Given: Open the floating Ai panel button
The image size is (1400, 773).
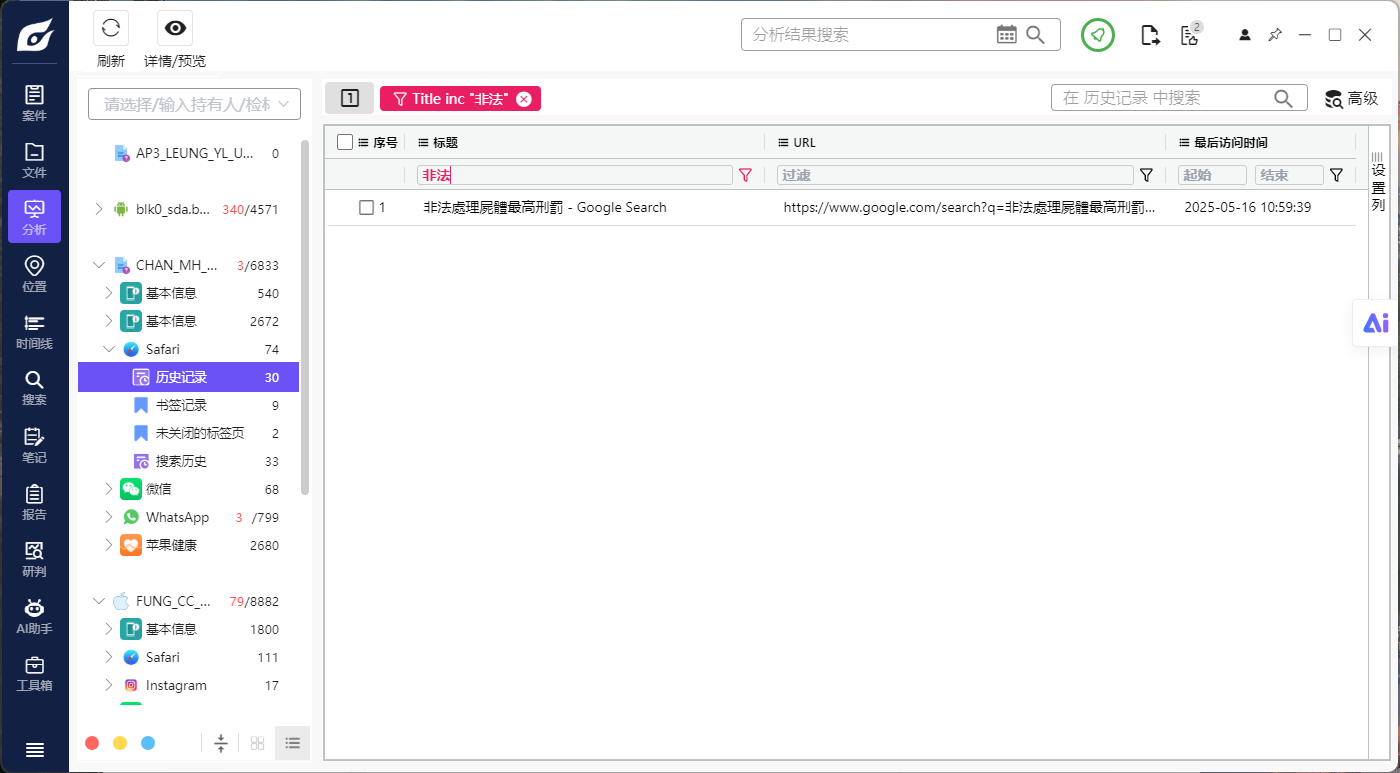Looking at the screenshot, I should click(1376, 323).
